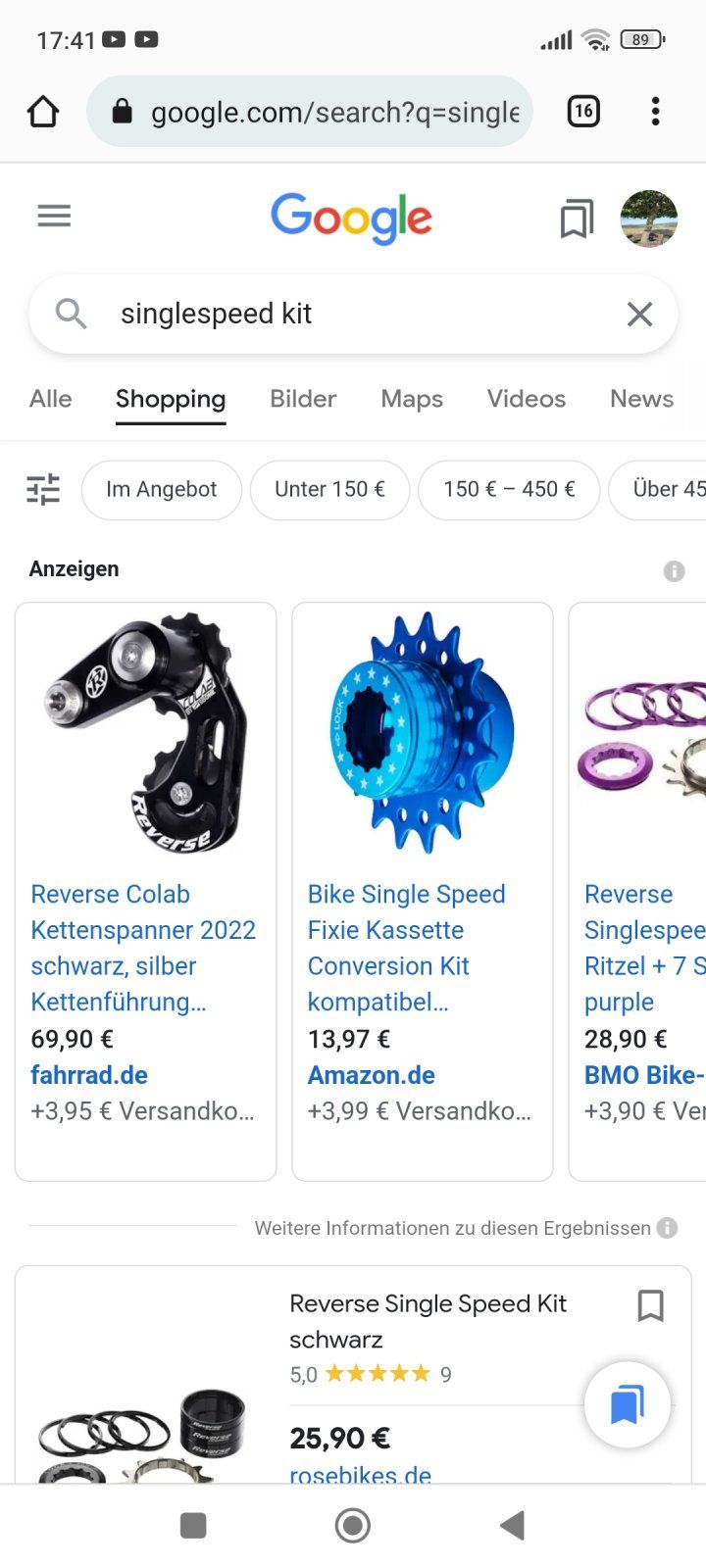Tap the address bar URL field

point(310,112)
